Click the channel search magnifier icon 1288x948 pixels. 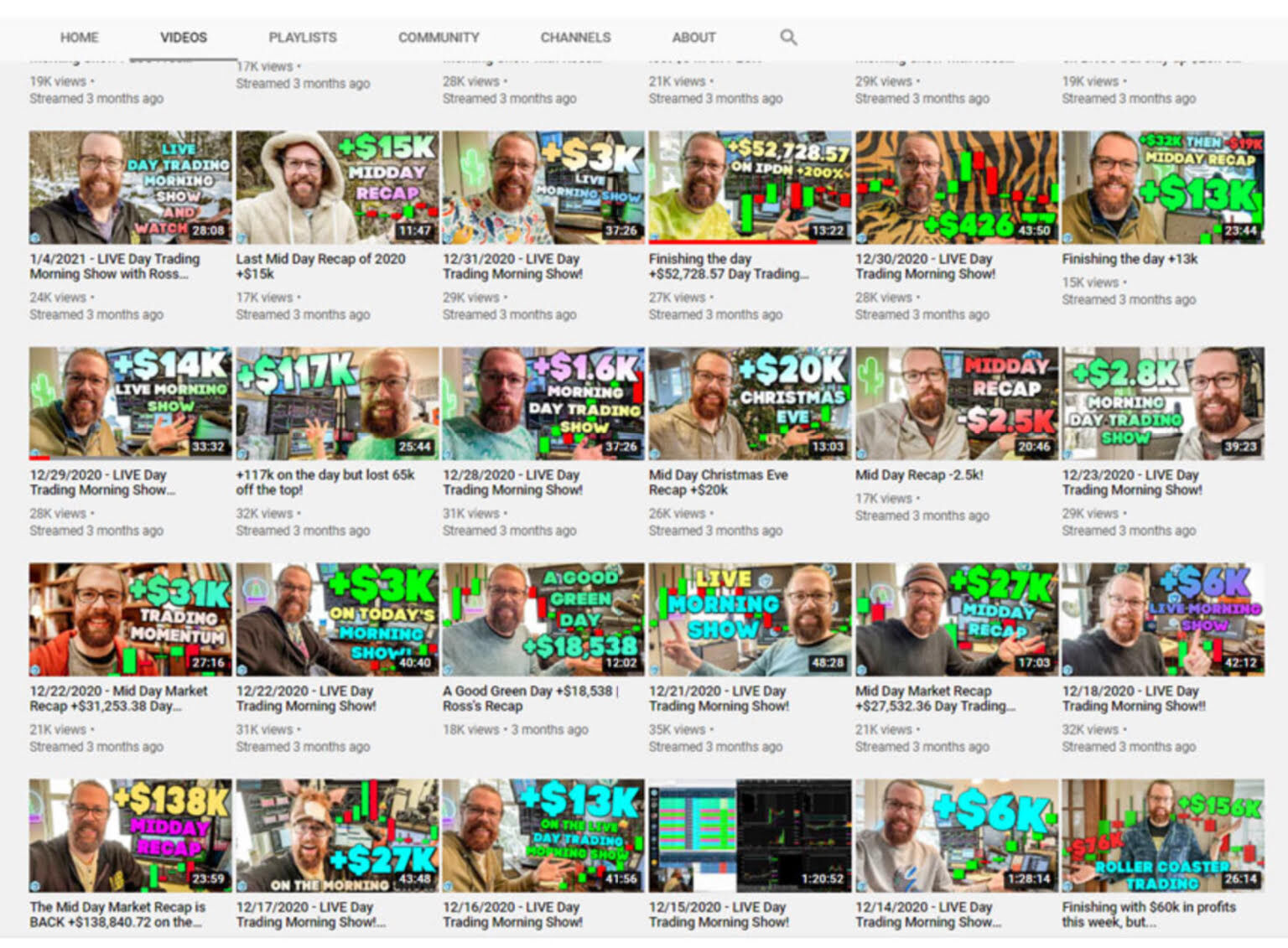pos(788,37)
